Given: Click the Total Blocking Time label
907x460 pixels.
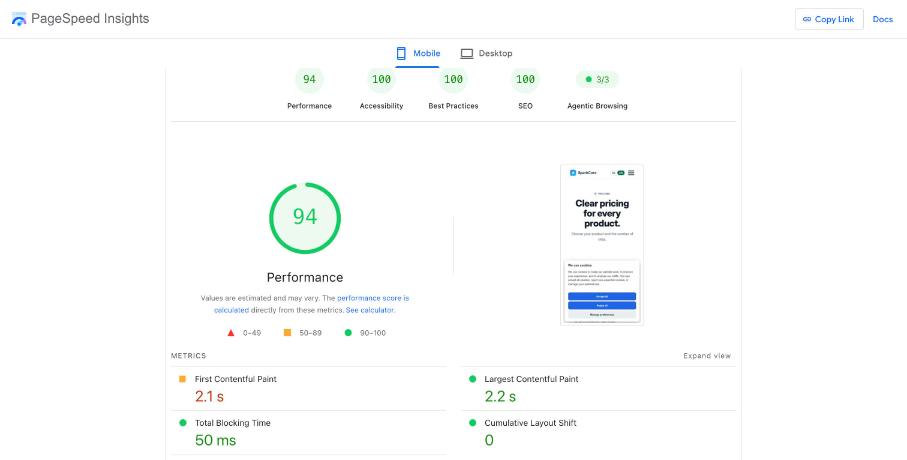Looking at the screenshot, I should [x=233, y=423].
